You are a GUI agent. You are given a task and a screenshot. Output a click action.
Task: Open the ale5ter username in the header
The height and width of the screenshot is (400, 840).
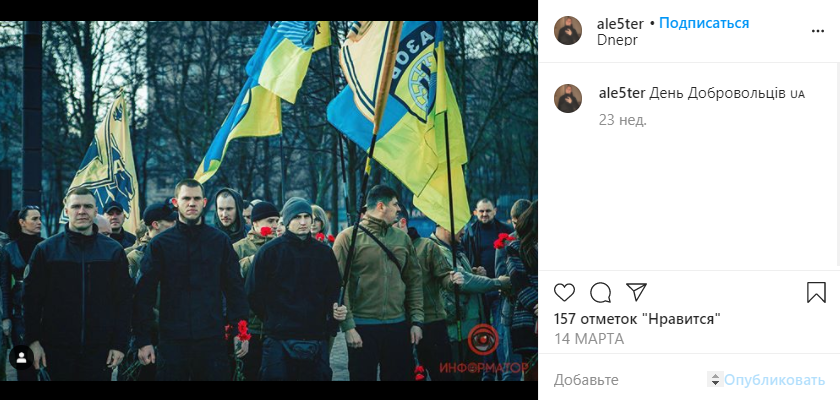(x=620, y=24)
